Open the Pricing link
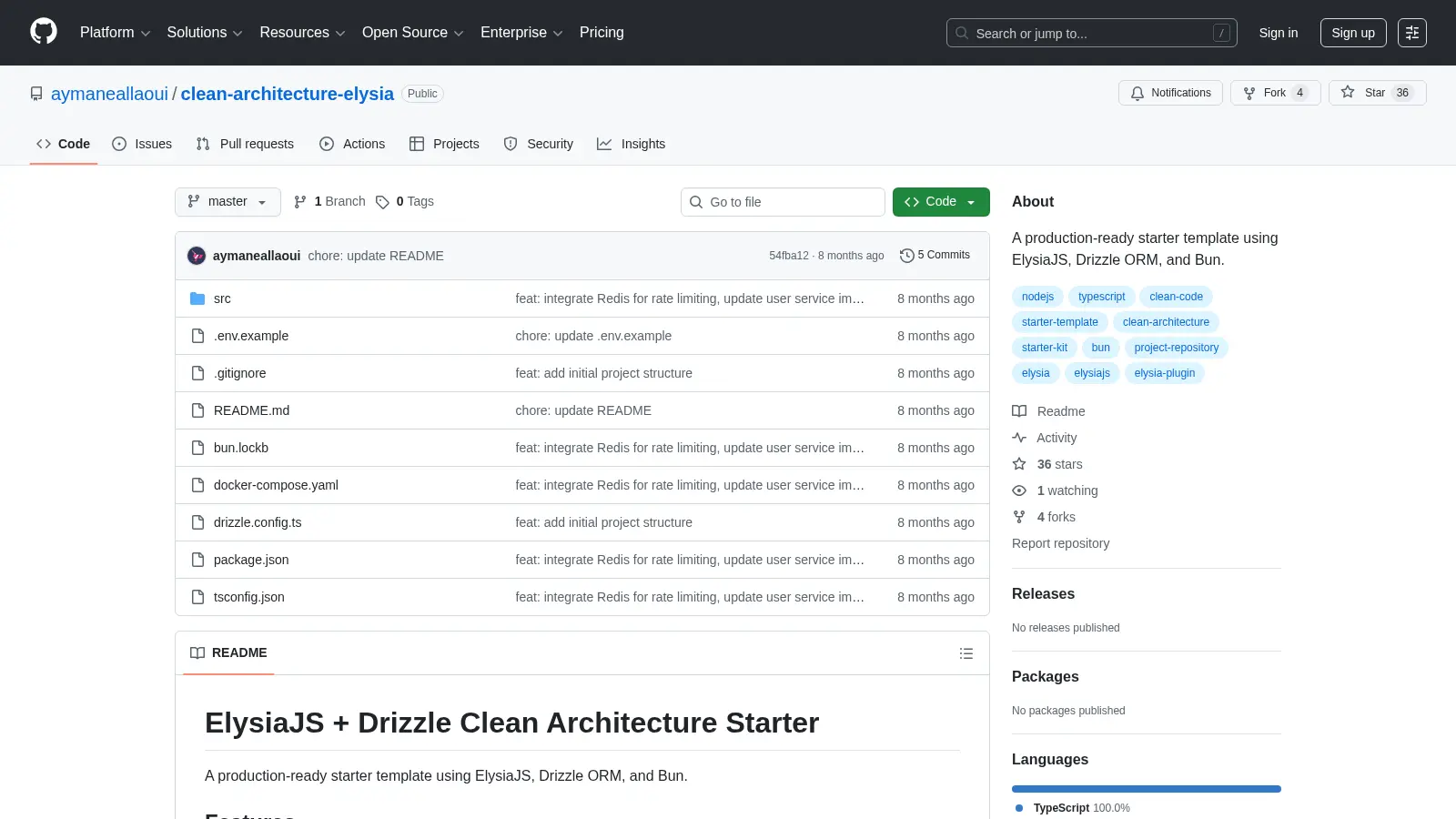 point(602,33)
